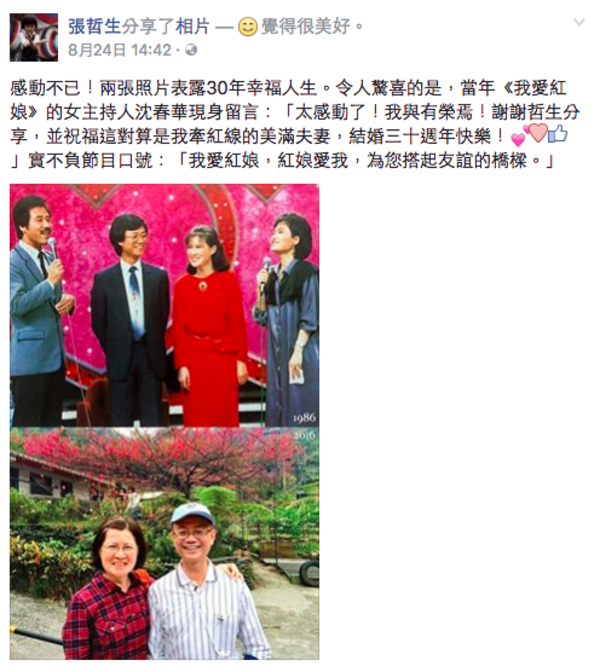Expand the post options chevron menu
The image size is (600, 672).
pyautogui.click(x=579, y=22)
